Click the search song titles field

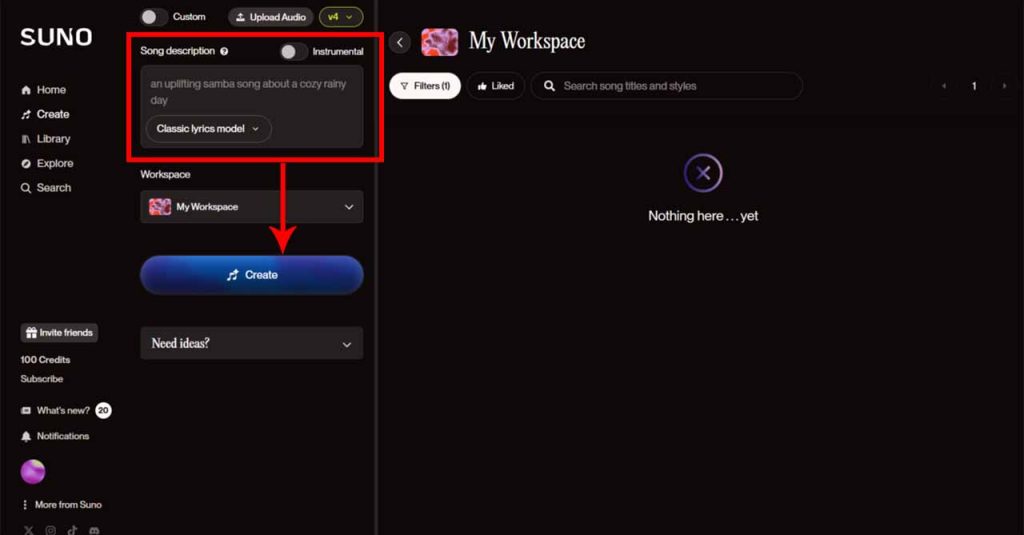tap(667, 86)
